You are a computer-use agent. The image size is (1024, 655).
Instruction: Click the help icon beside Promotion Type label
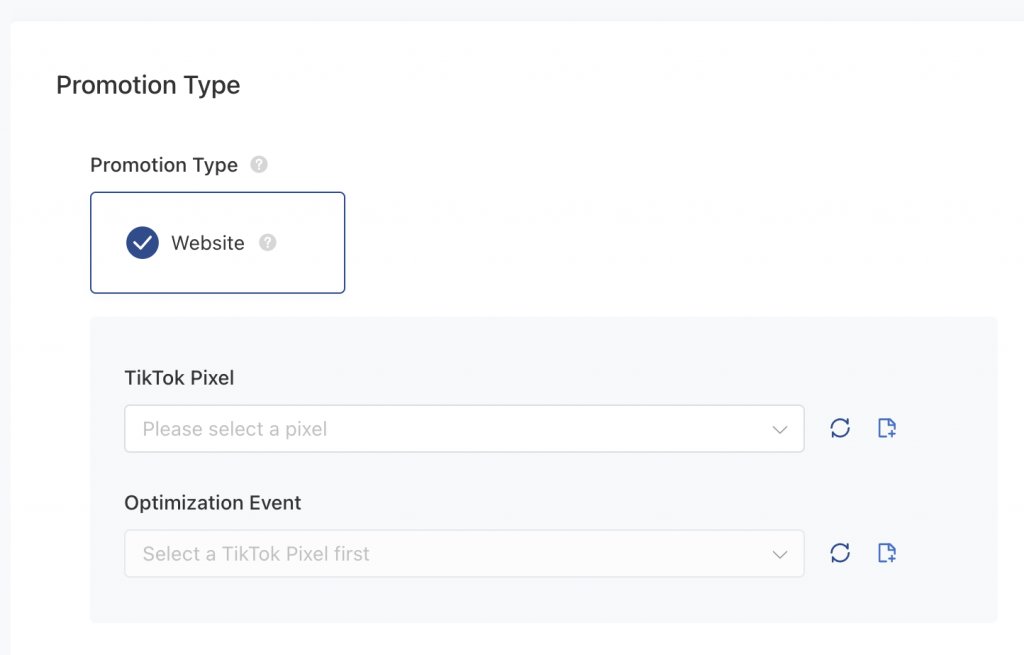point(259,165)
